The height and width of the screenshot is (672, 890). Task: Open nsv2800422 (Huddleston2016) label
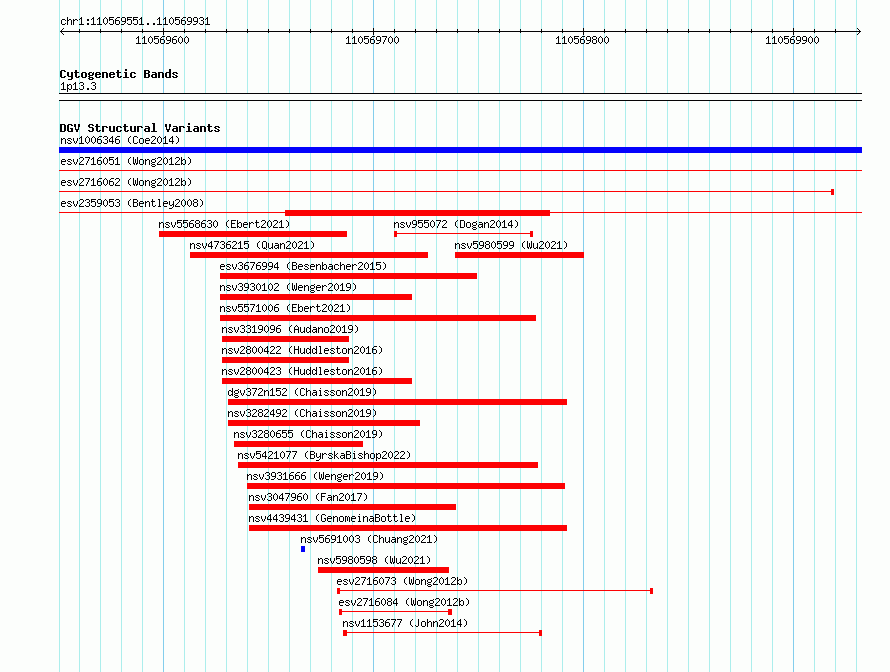302,350
